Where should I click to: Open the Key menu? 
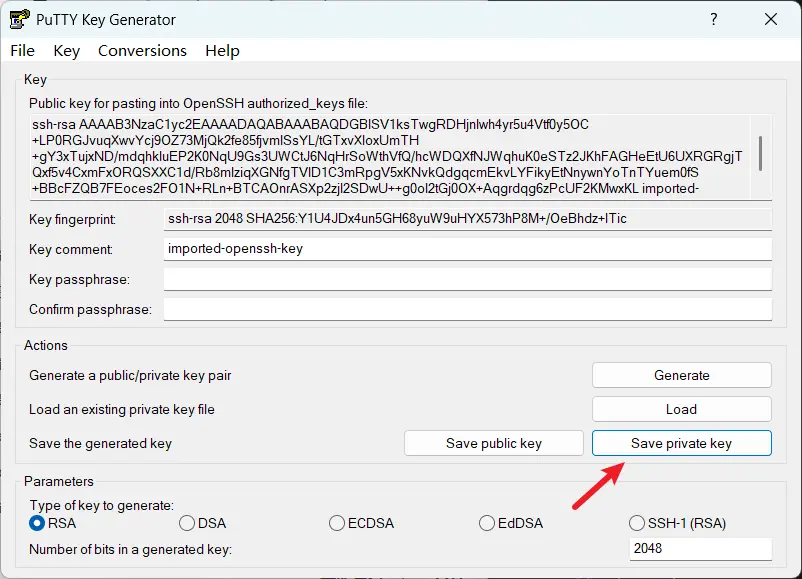click(x=66, y=51)
